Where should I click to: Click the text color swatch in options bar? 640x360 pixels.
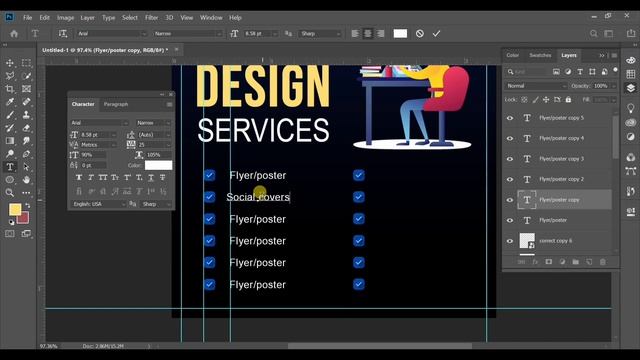click(400, 34)
